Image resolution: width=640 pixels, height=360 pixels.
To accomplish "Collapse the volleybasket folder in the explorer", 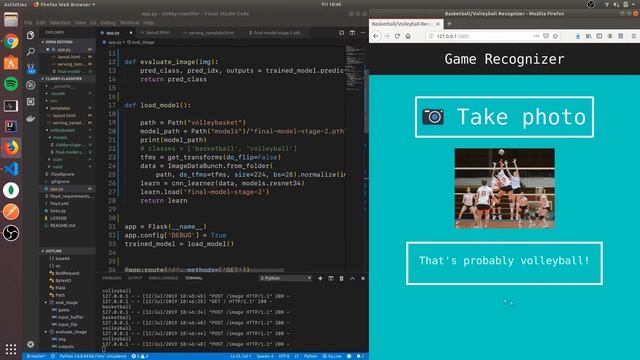I will (x=62, y=130).
